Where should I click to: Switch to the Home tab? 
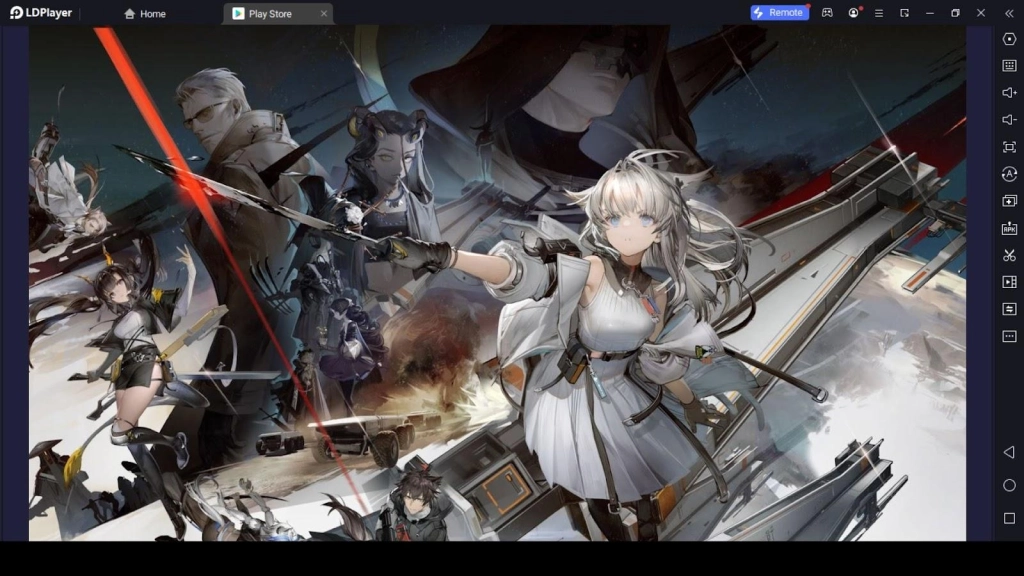pos(145,14)
